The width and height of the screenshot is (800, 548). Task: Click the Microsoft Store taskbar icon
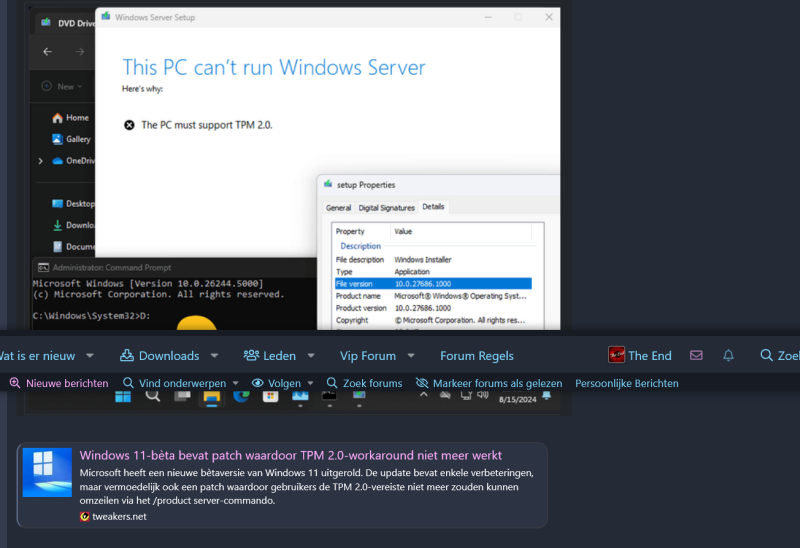coord(270,397)
